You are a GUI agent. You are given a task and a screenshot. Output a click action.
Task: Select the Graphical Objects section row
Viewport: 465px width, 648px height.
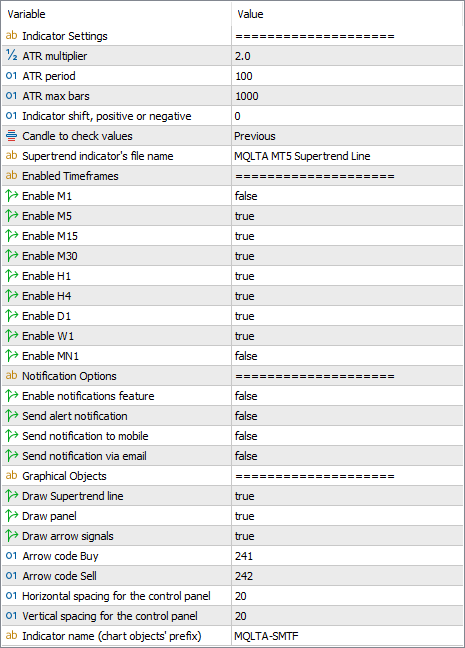point(232,476)
